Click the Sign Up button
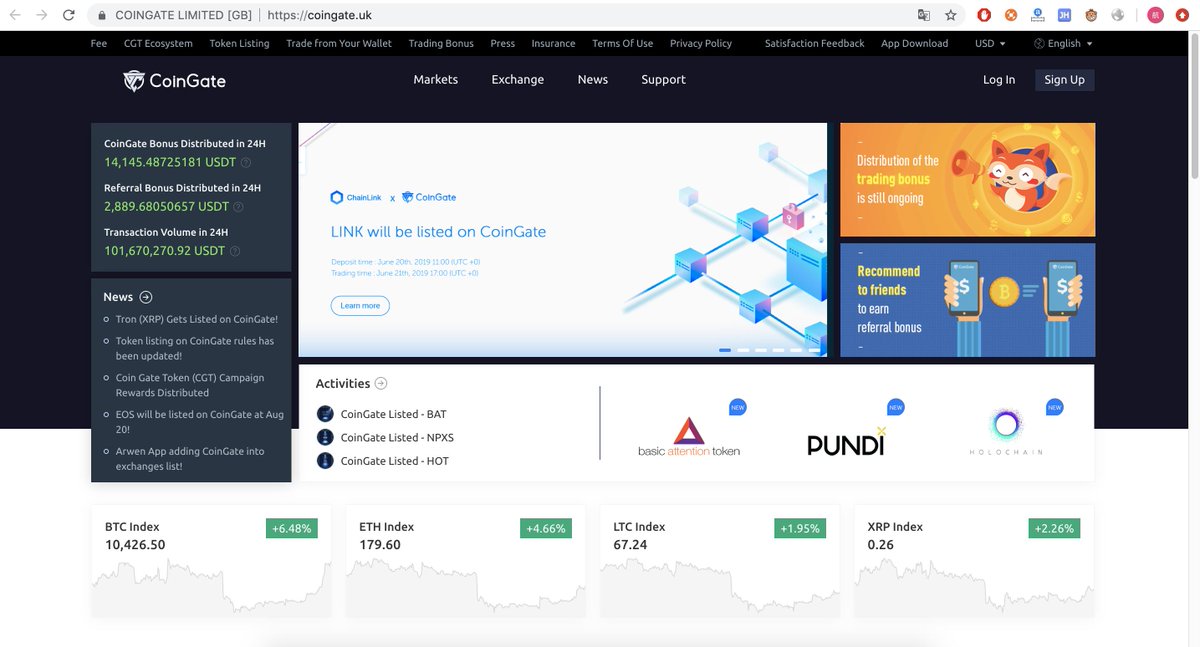Viewport: 1200px width, 647px height. click(1064, 80)
